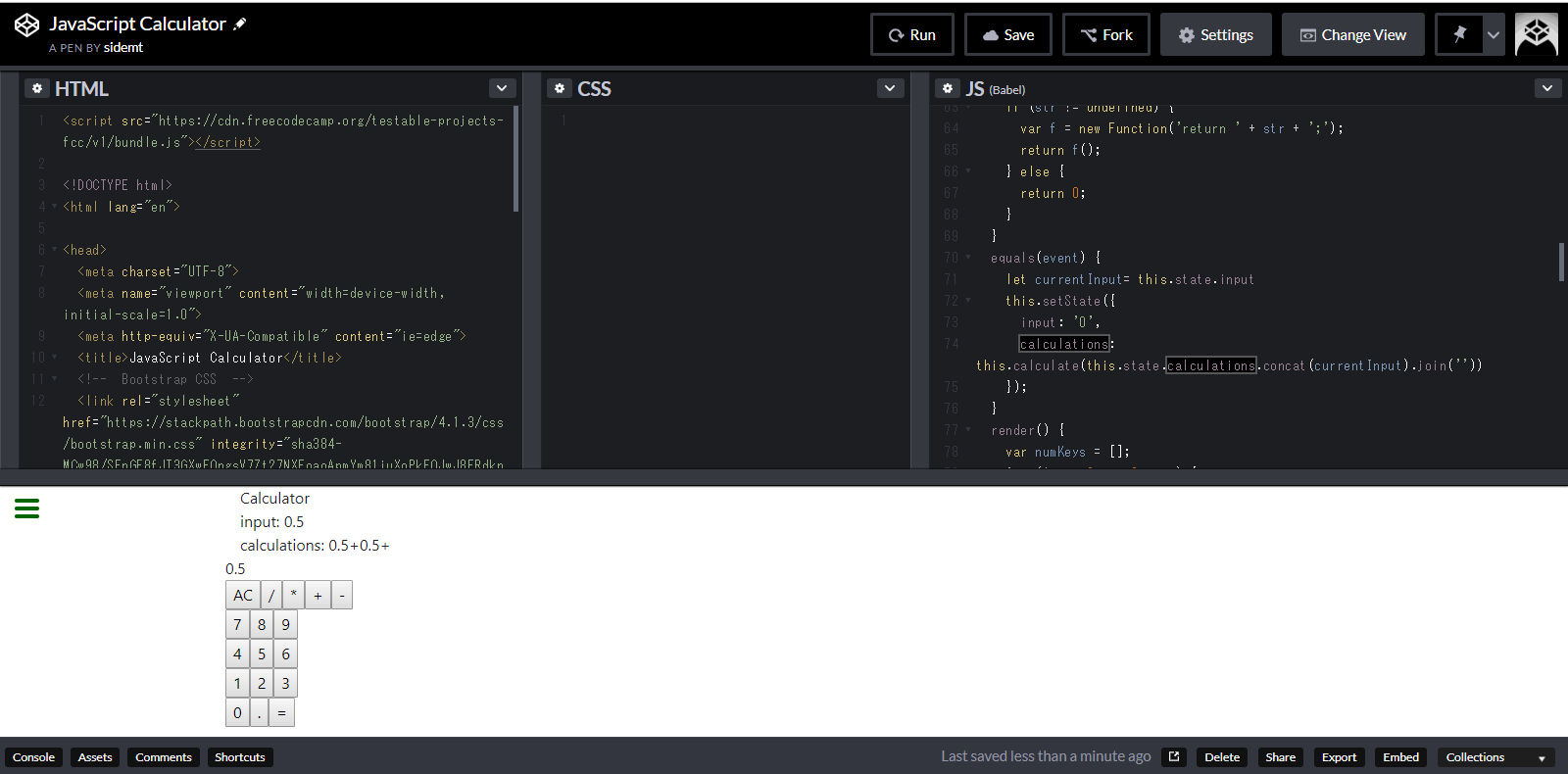Image resolution: width=1568 pixels, height=774 pixels.
Task: Click calculator 8 key
Action: click(262, 624)
